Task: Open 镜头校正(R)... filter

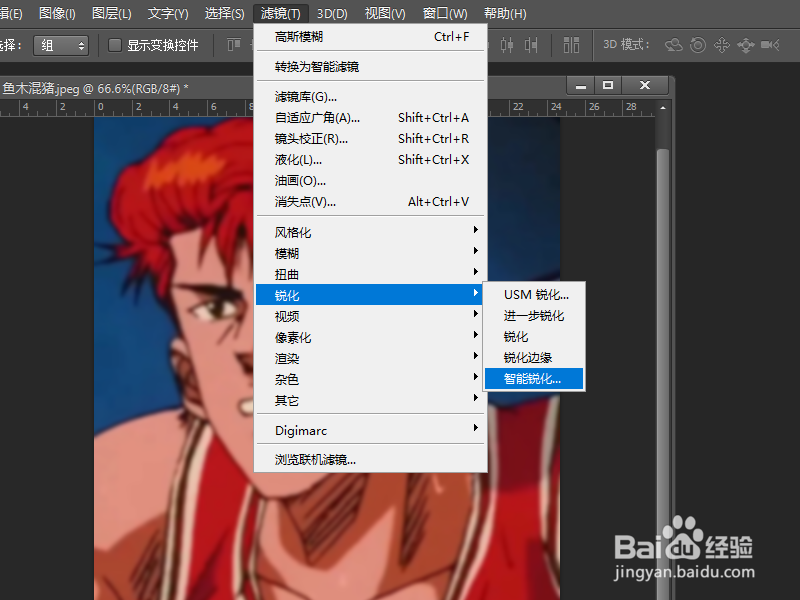Action: (371, 139)
